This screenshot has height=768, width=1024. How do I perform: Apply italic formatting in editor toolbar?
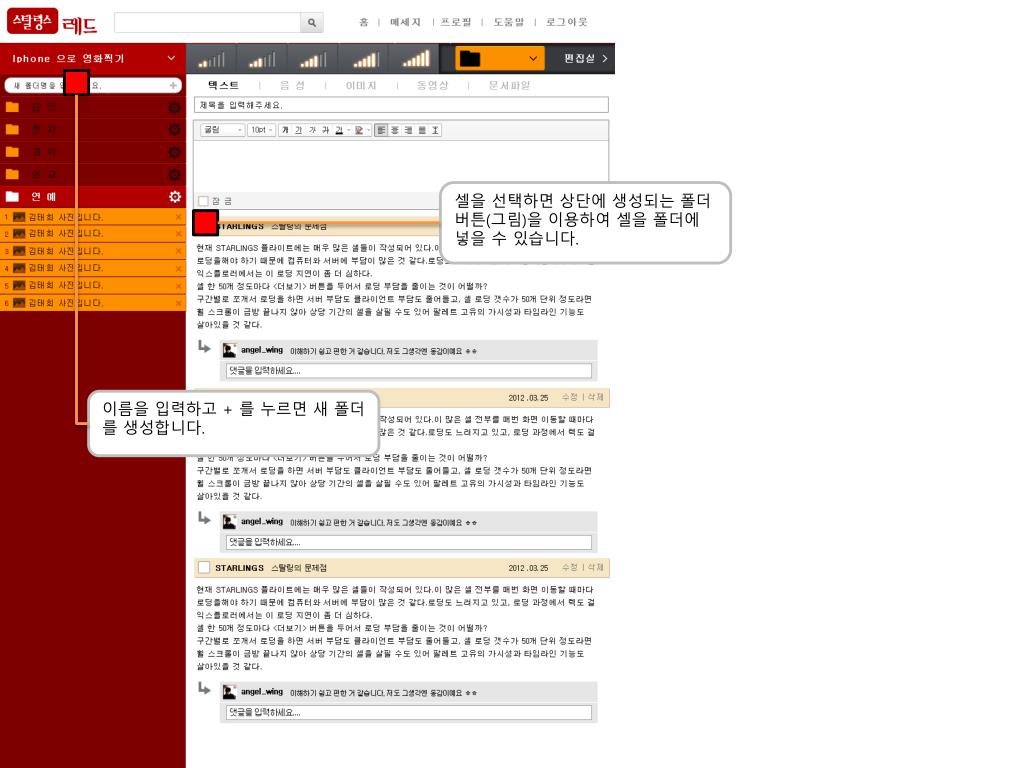click(312, 130)
